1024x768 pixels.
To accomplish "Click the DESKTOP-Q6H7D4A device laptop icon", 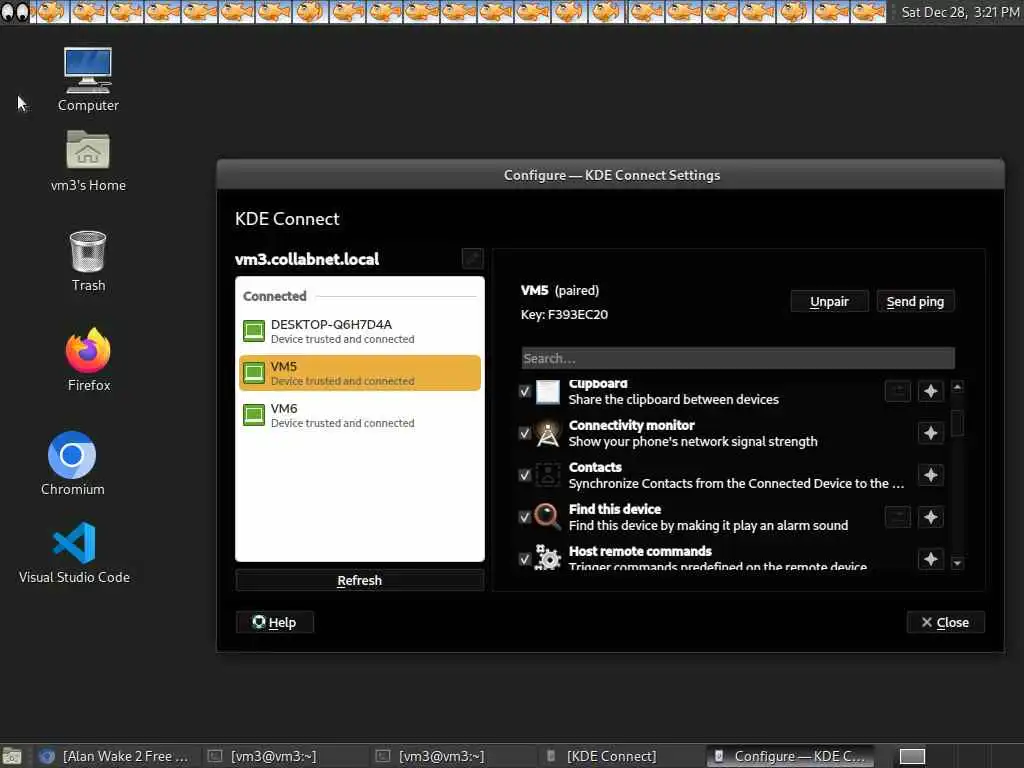I will tap(253, 331).
